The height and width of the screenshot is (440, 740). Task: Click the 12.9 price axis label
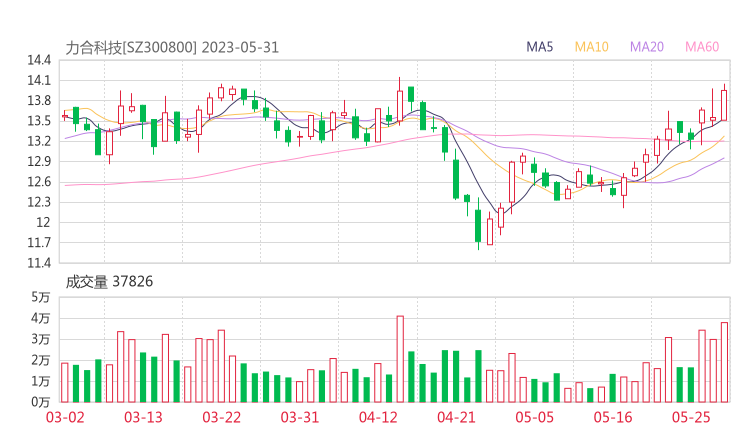[39, 161]
